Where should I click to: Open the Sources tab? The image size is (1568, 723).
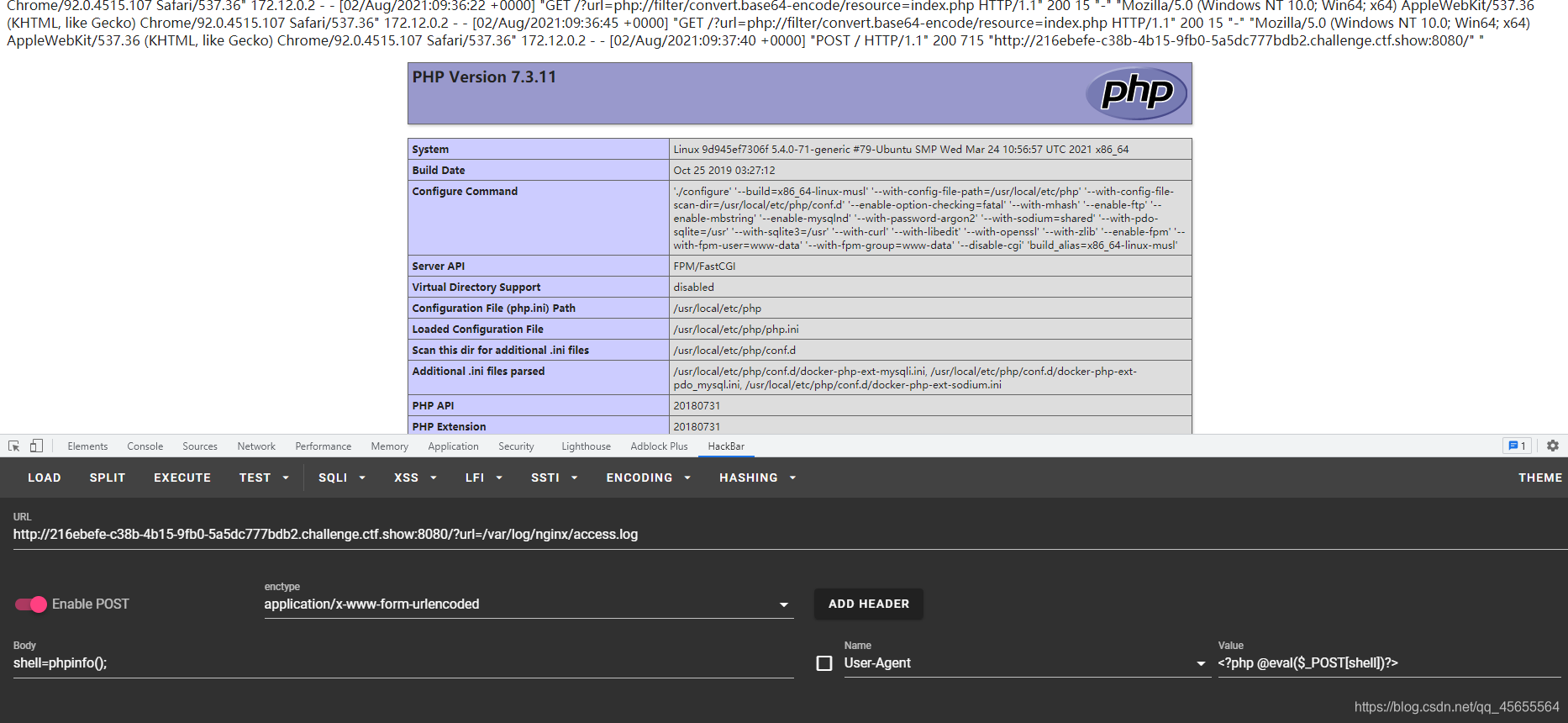tap(200, 446)
